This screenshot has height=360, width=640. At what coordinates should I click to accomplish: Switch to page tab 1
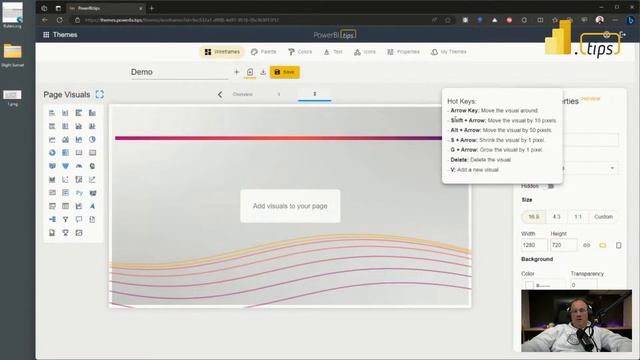pos(279,94)
